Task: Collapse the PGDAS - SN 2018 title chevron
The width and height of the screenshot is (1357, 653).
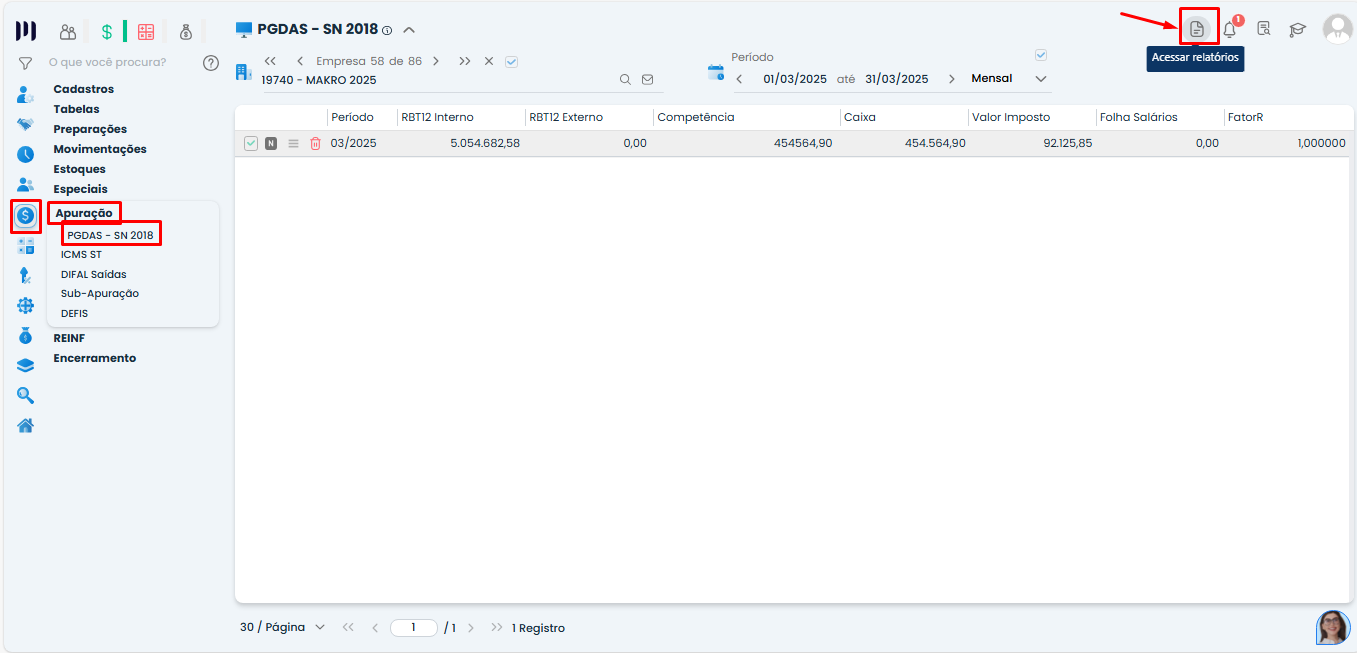Action: point(409,30)
